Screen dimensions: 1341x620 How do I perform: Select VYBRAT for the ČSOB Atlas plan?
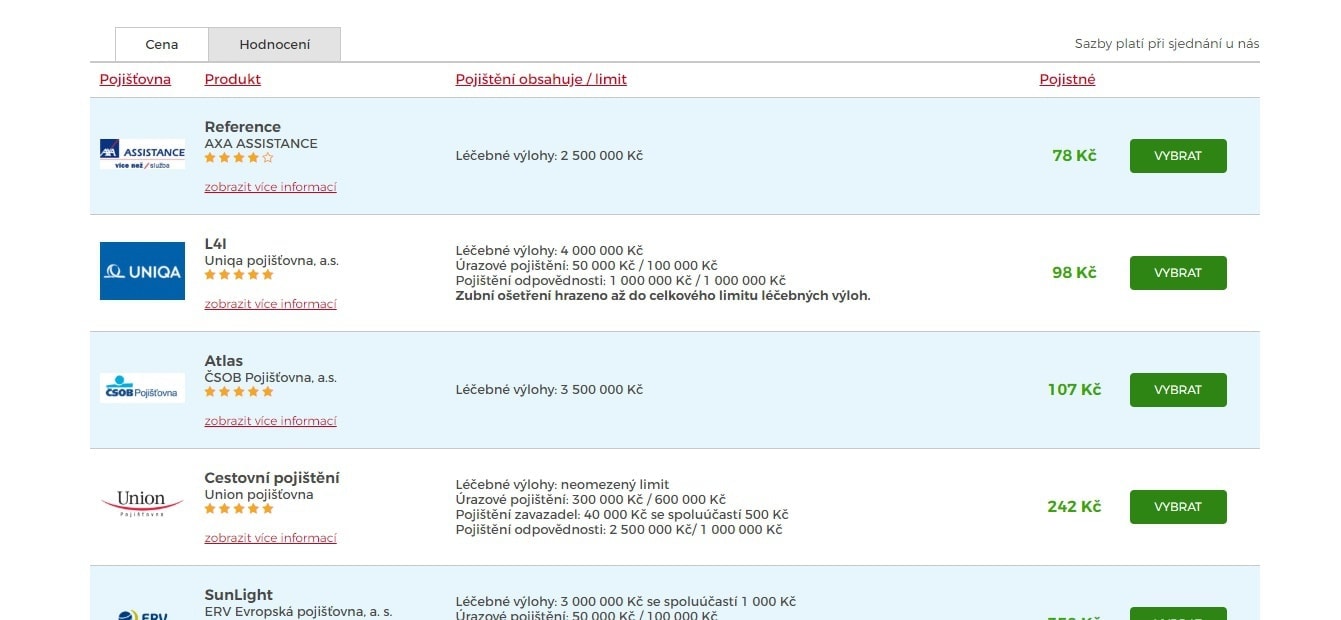tap(1177, 390)
